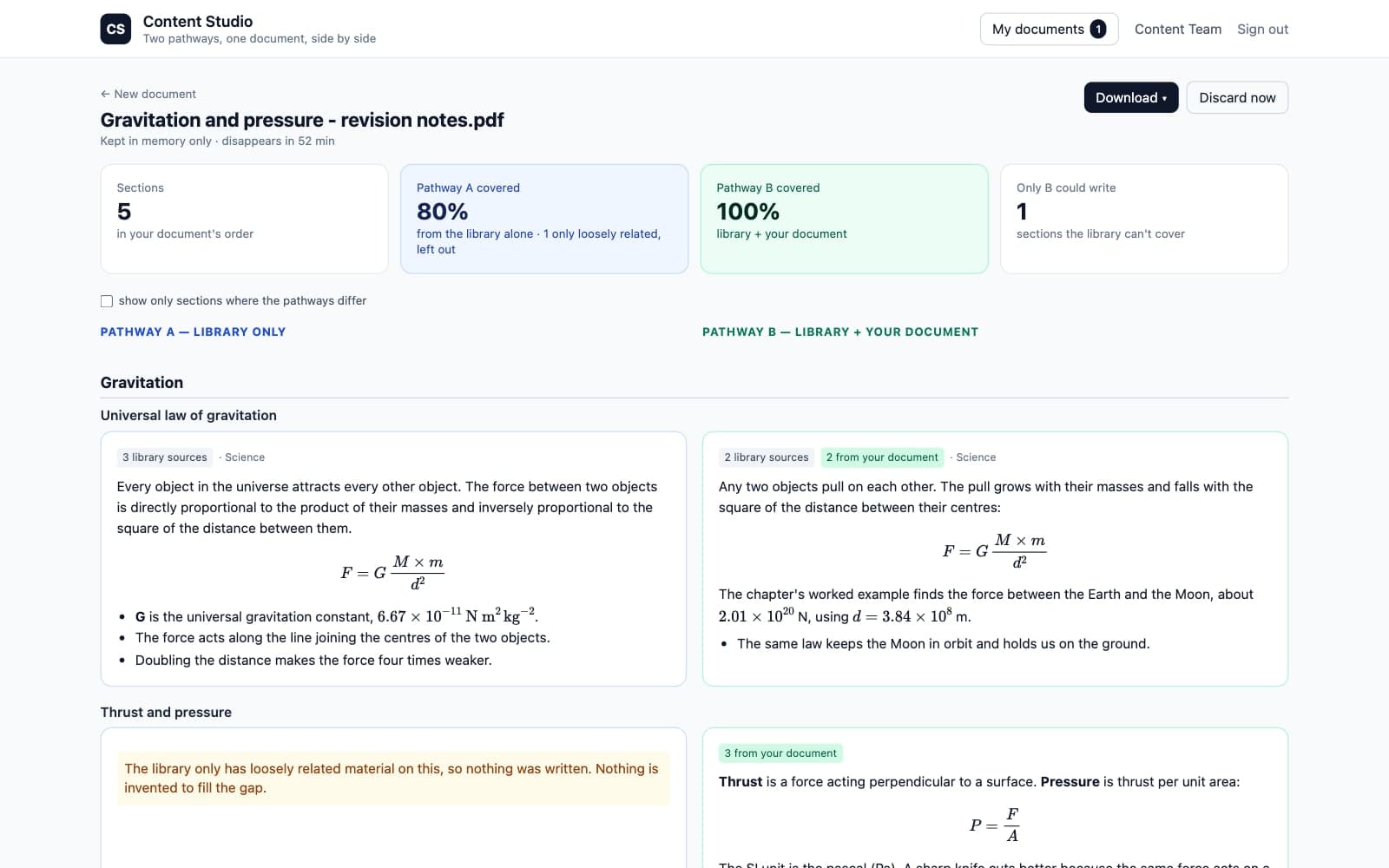Screen dimensions: 1389x868
Task: Click the "Thrust and pressure" heading
Action: point(166,712)
